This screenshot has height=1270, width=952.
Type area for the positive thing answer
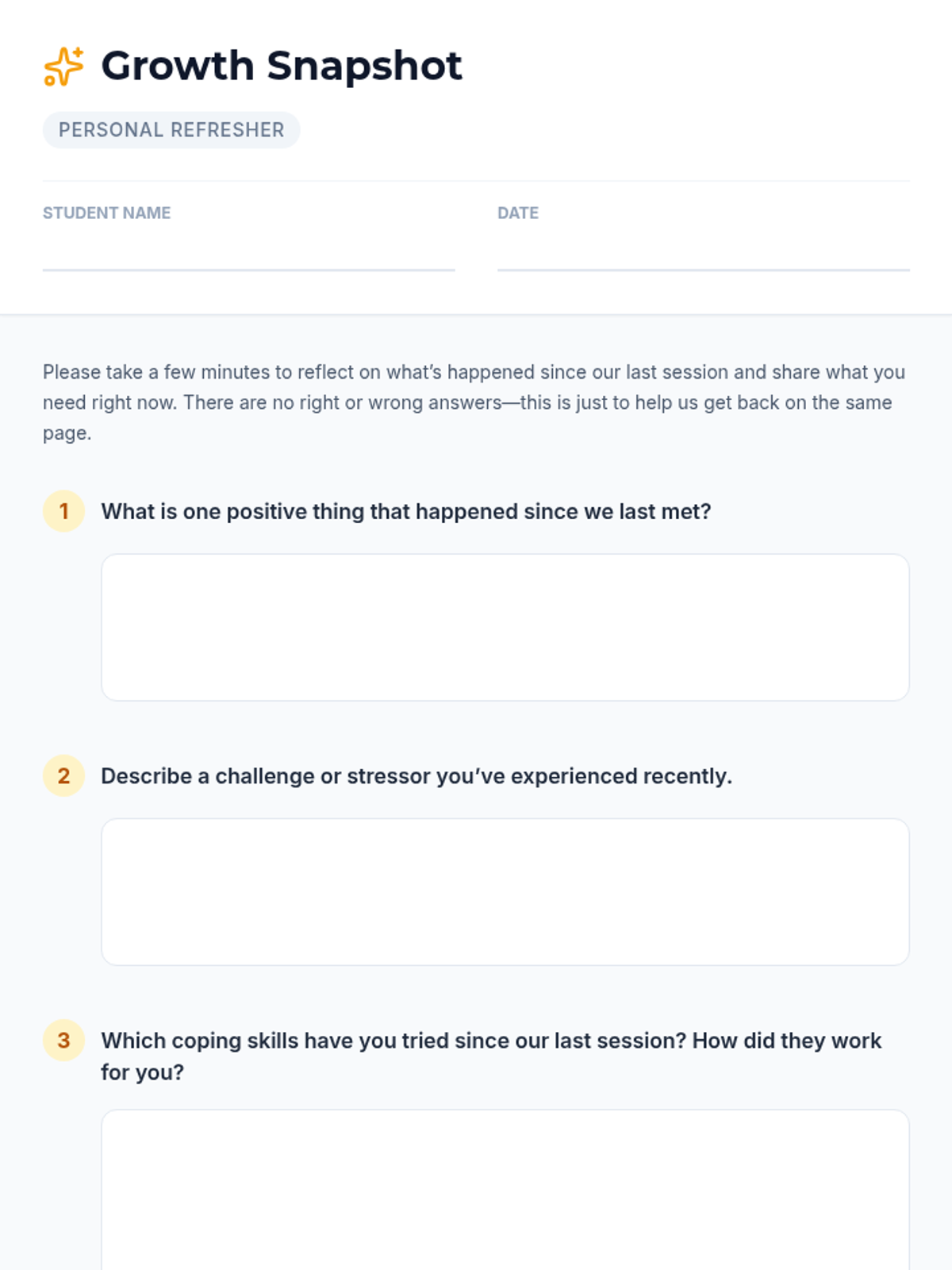(505, 627)
